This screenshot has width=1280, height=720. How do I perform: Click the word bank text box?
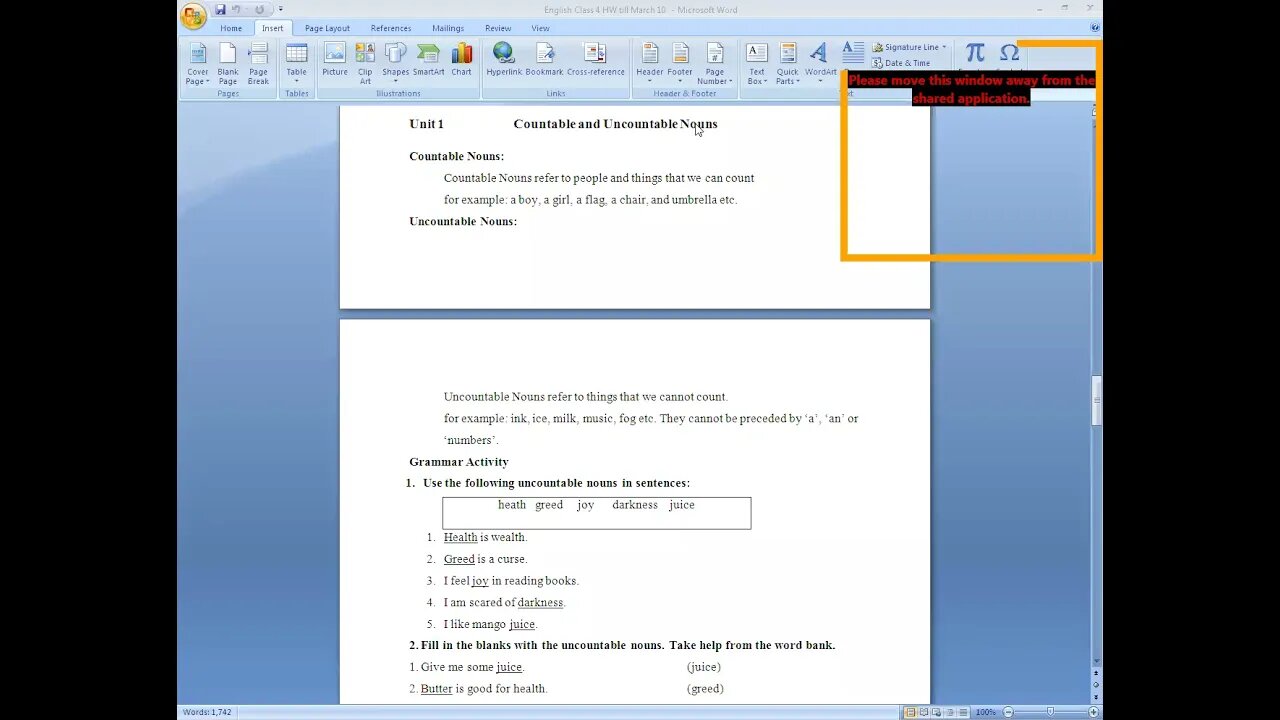(x=597, y=513)
